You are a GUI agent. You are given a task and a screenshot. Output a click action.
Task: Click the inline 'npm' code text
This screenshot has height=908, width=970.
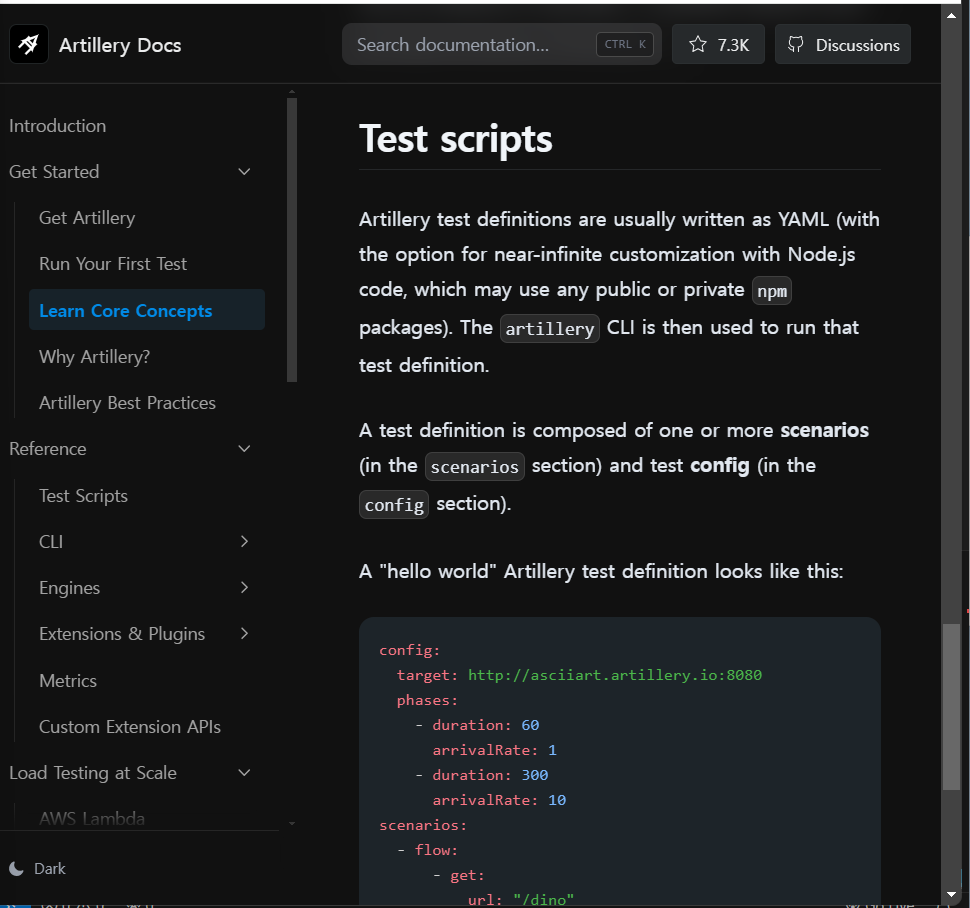pyautogui.click(x=772, y=291)
